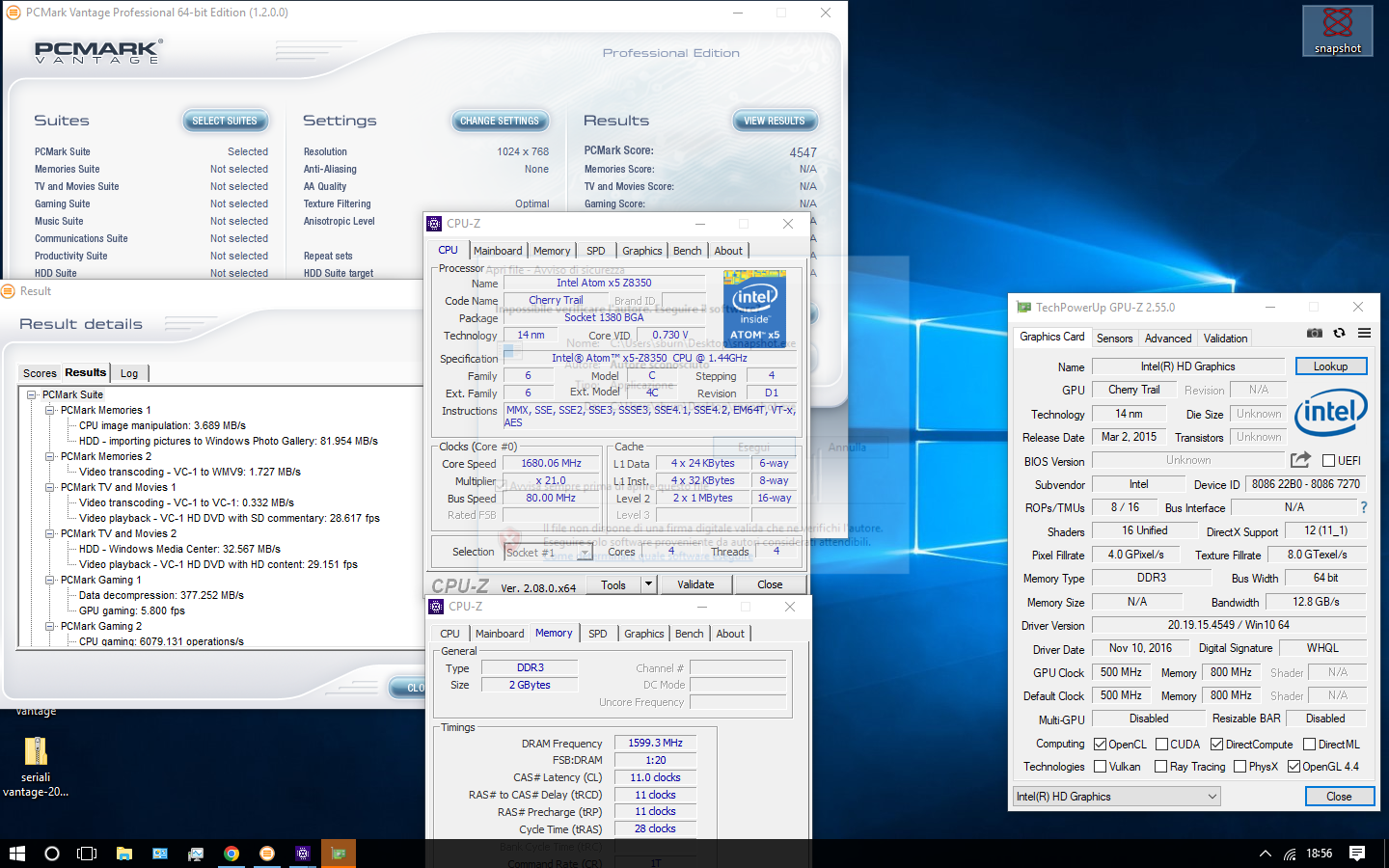Open Validation tab in GPU-Z
The image size is (1389, 868).
(x=1225, y=339)
